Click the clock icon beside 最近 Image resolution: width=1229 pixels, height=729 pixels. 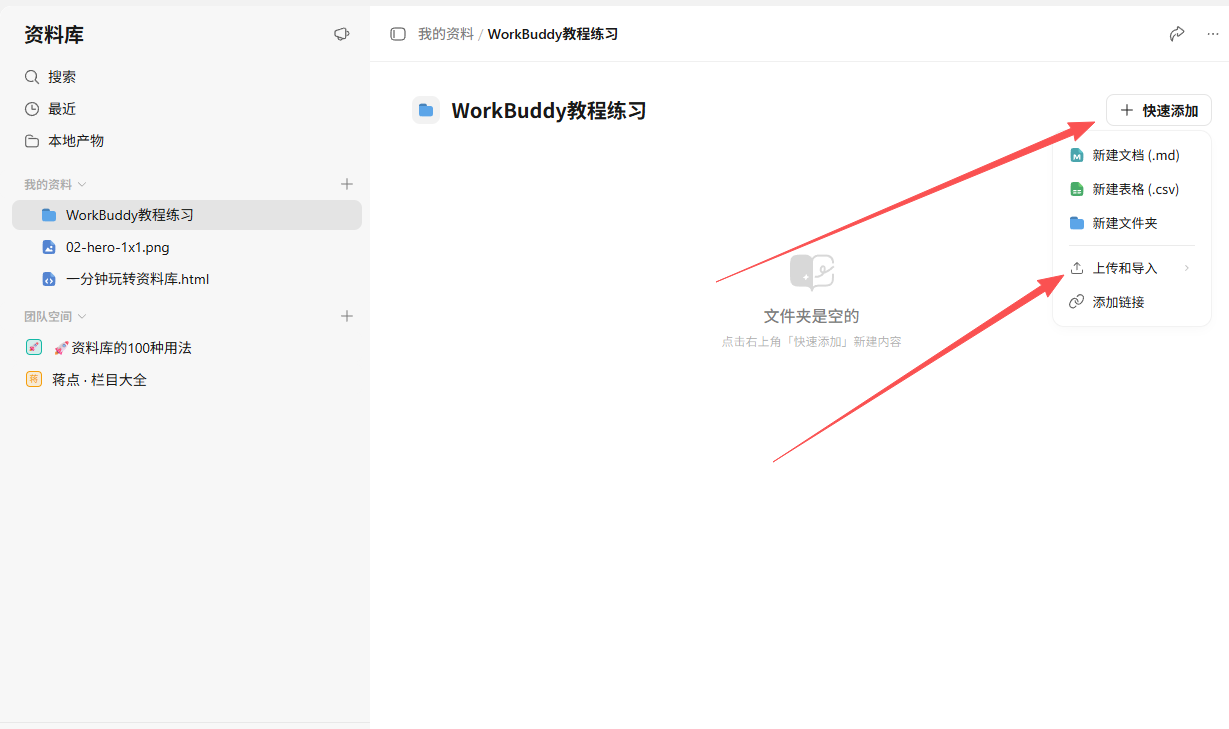[32, 109]
